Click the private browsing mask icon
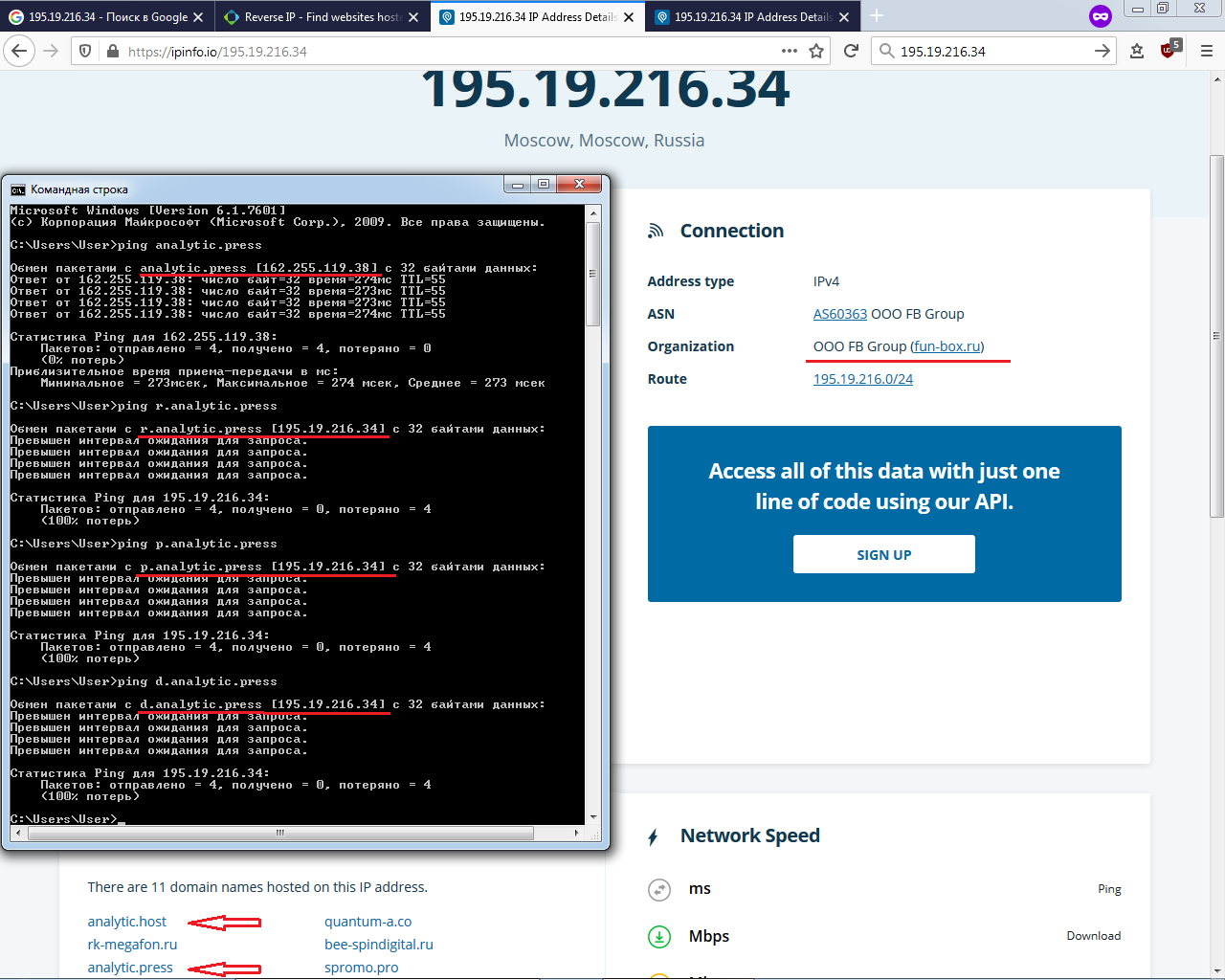 tap(1100, 16)
